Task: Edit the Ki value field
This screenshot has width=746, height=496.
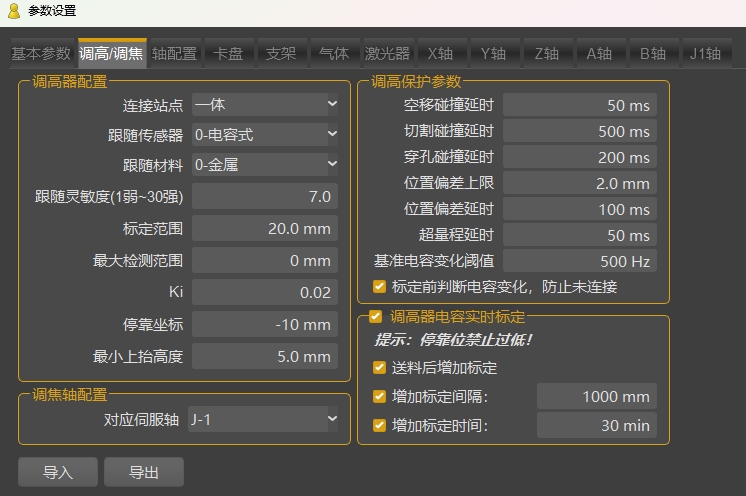Action: [x=265, y=292]
